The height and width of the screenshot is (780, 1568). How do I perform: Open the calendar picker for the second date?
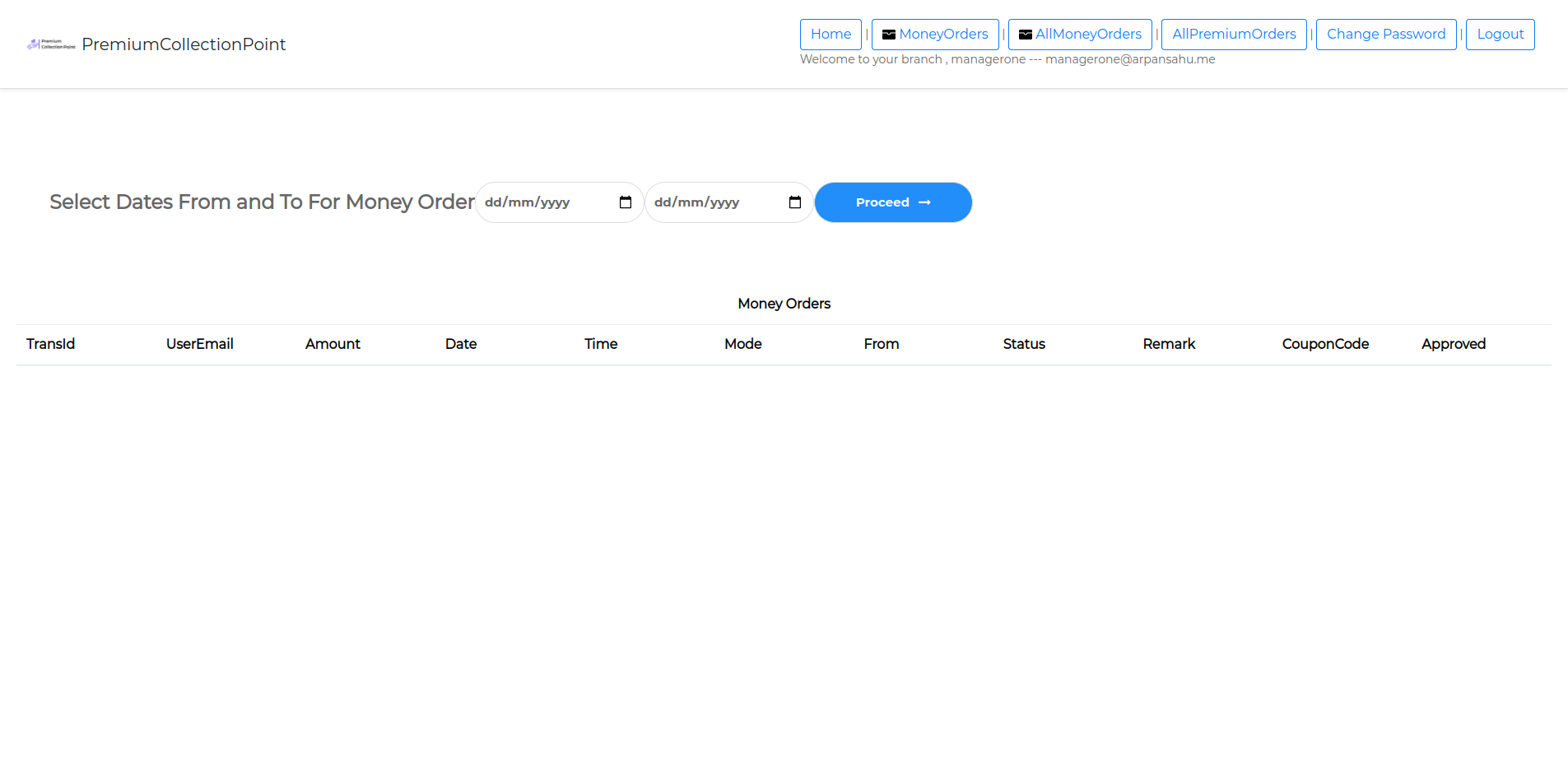pos(794,202)
